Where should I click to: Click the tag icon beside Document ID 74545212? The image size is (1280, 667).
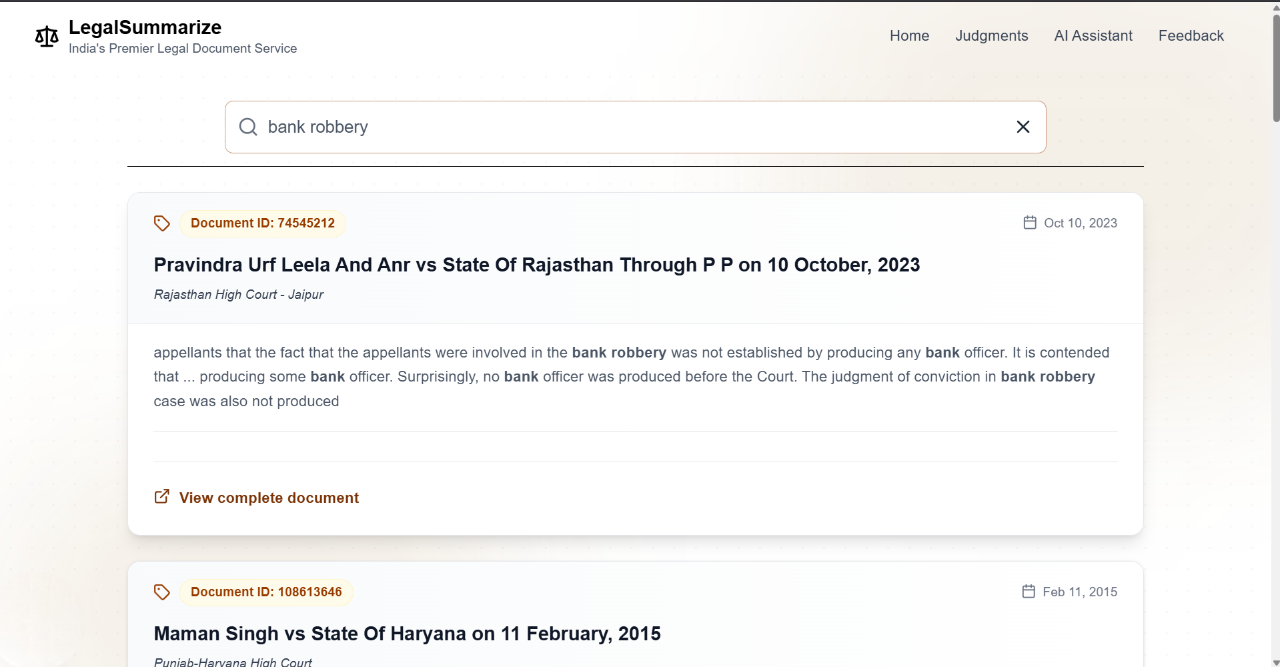[x=162, y=223]
